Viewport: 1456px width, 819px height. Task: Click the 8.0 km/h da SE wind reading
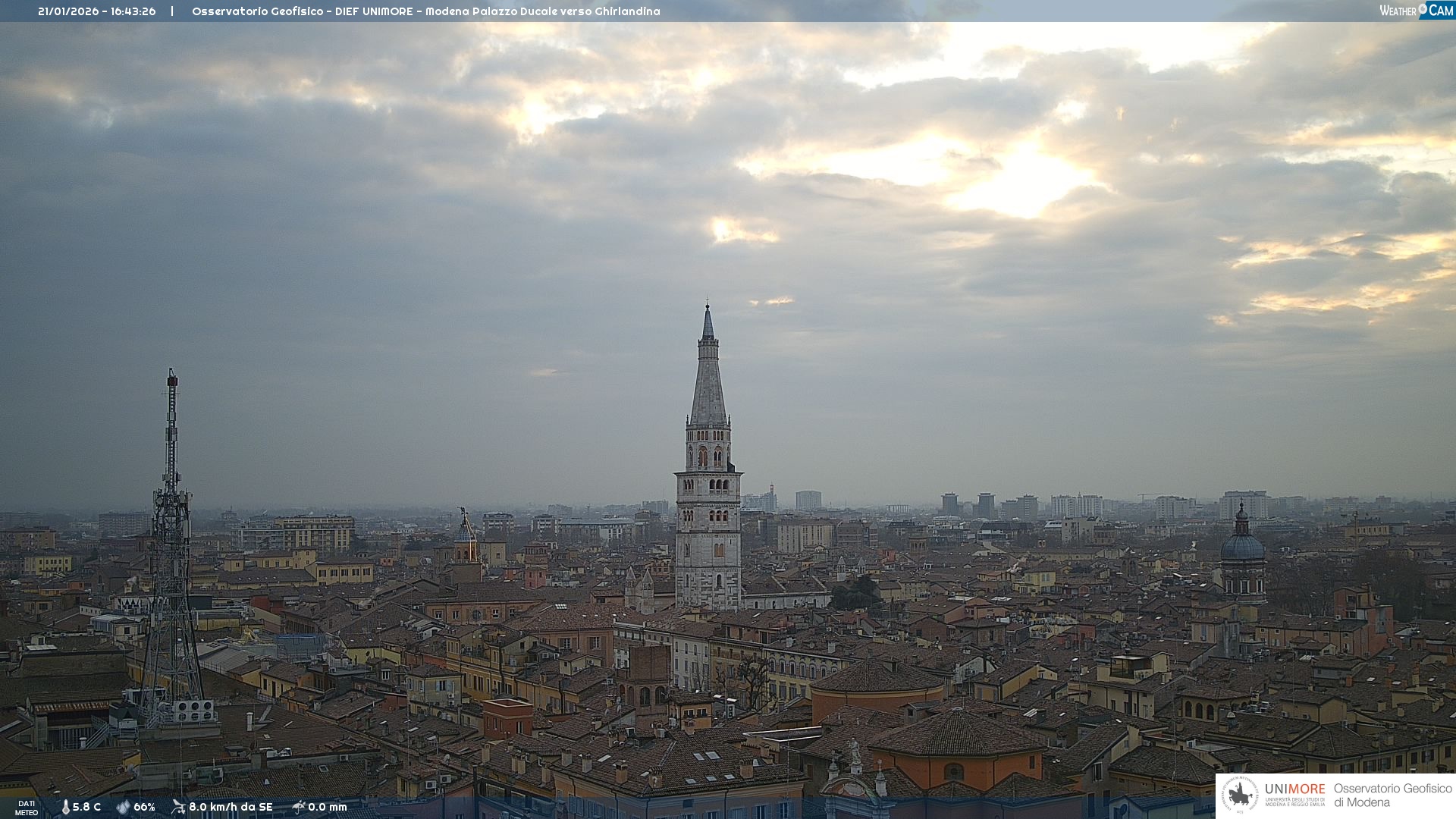(231, 808)
